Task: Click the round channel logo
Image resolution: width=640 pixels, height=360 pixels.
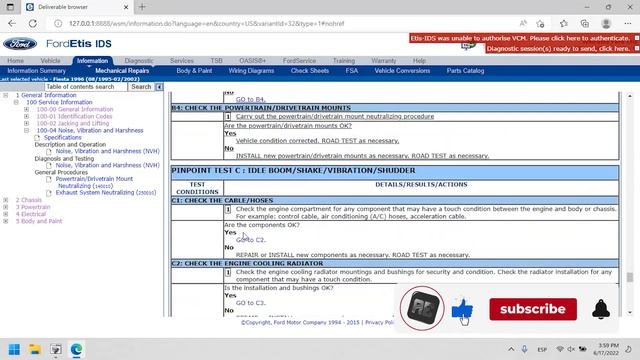Action: pos(422,308)
